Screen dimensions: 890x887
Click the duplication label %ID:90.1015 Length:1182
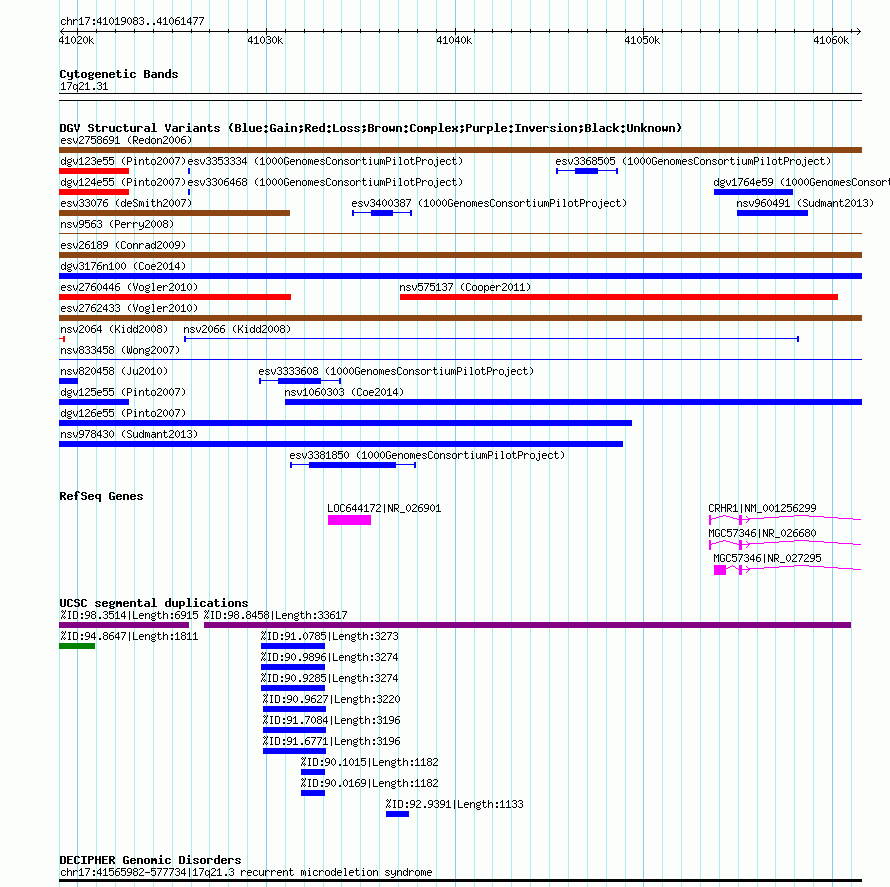click(x=370, y=762)
